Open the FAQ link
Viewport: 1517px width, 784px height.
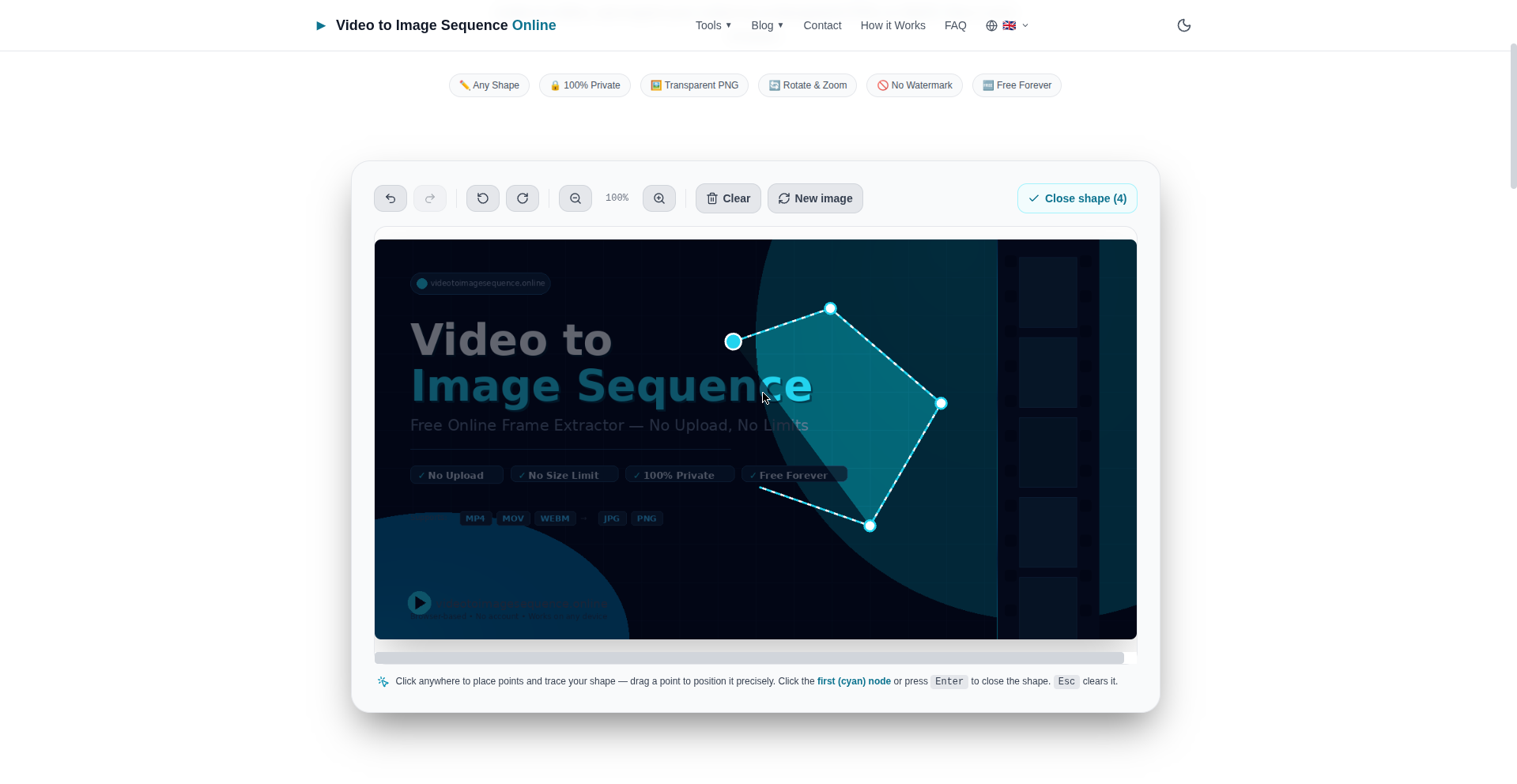(x=955, y=25)
